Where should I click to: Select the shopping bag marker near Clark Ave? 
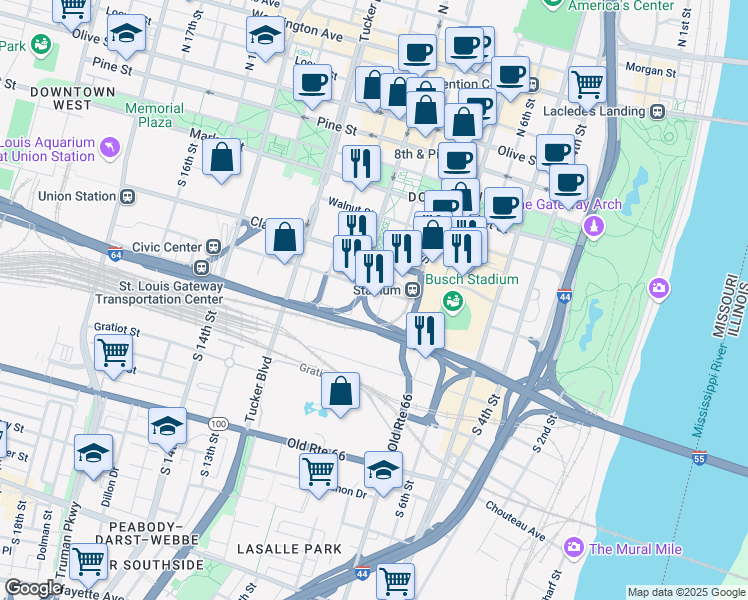click(x=284, y=240)
